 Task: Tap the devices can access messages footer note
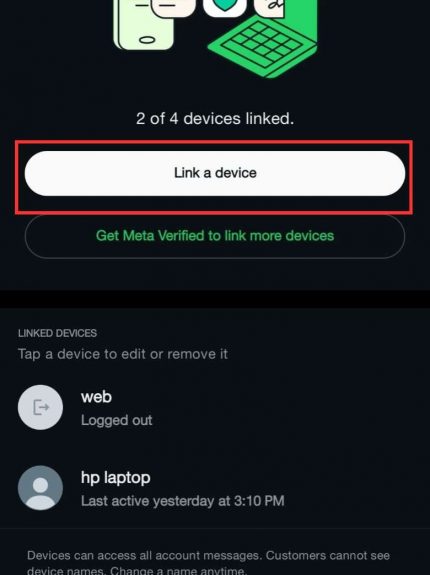208,563
